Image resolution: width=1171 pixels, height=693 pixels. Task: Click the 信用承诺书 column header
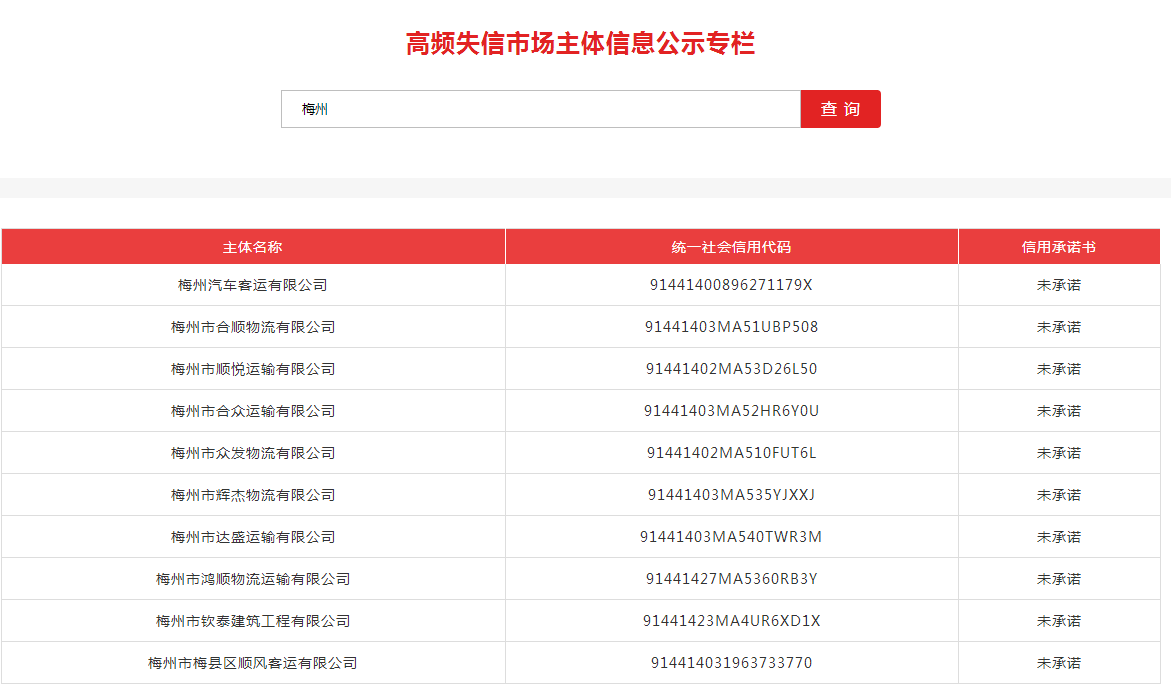tap(1058, 247)
